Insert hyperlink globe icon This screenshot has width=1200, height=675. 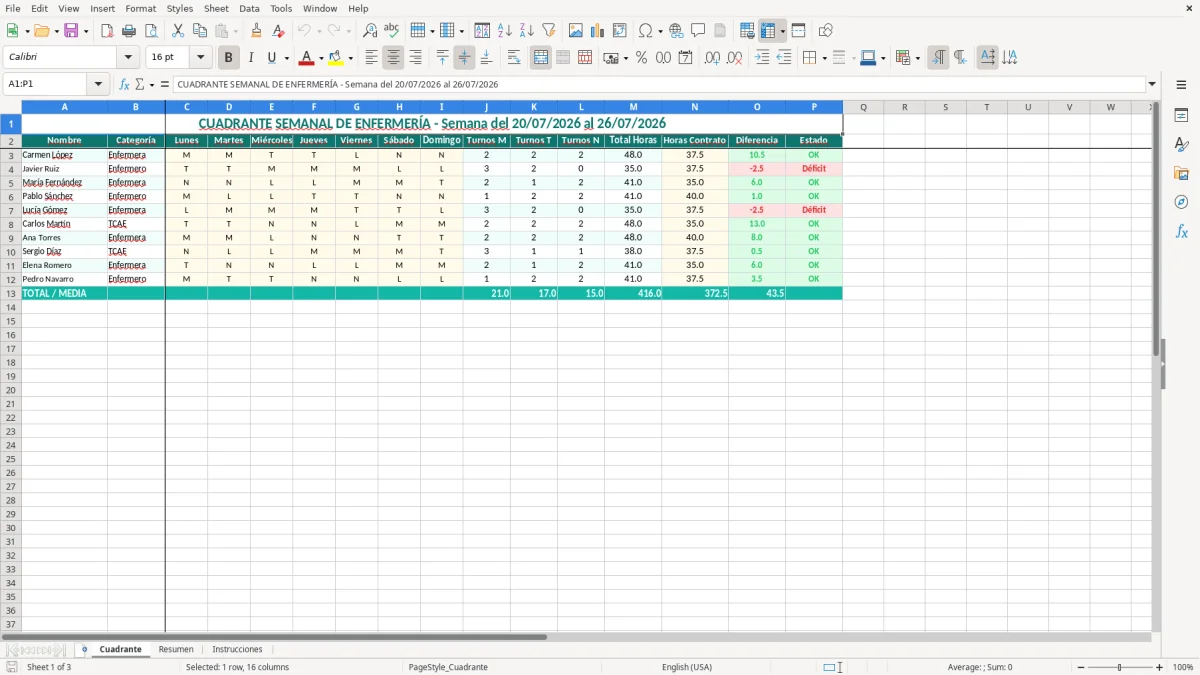[x=676, y=31]
